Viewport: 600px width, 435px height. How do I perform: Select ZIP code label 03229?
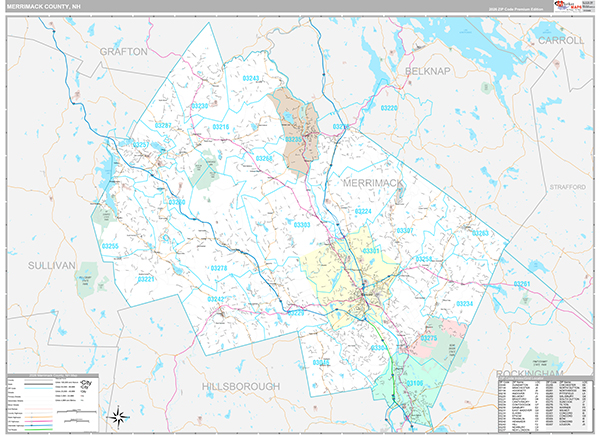295,313
